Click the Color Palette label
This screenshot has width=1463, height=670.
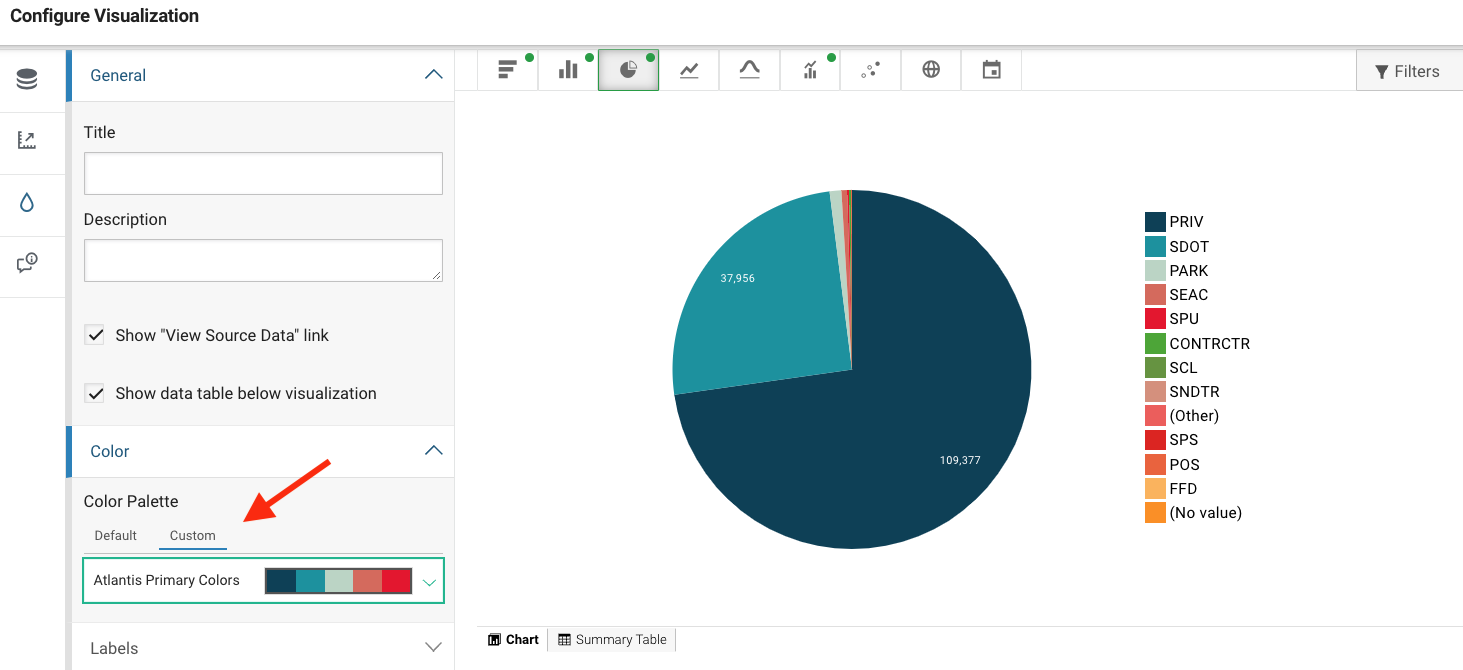(131, 501)
